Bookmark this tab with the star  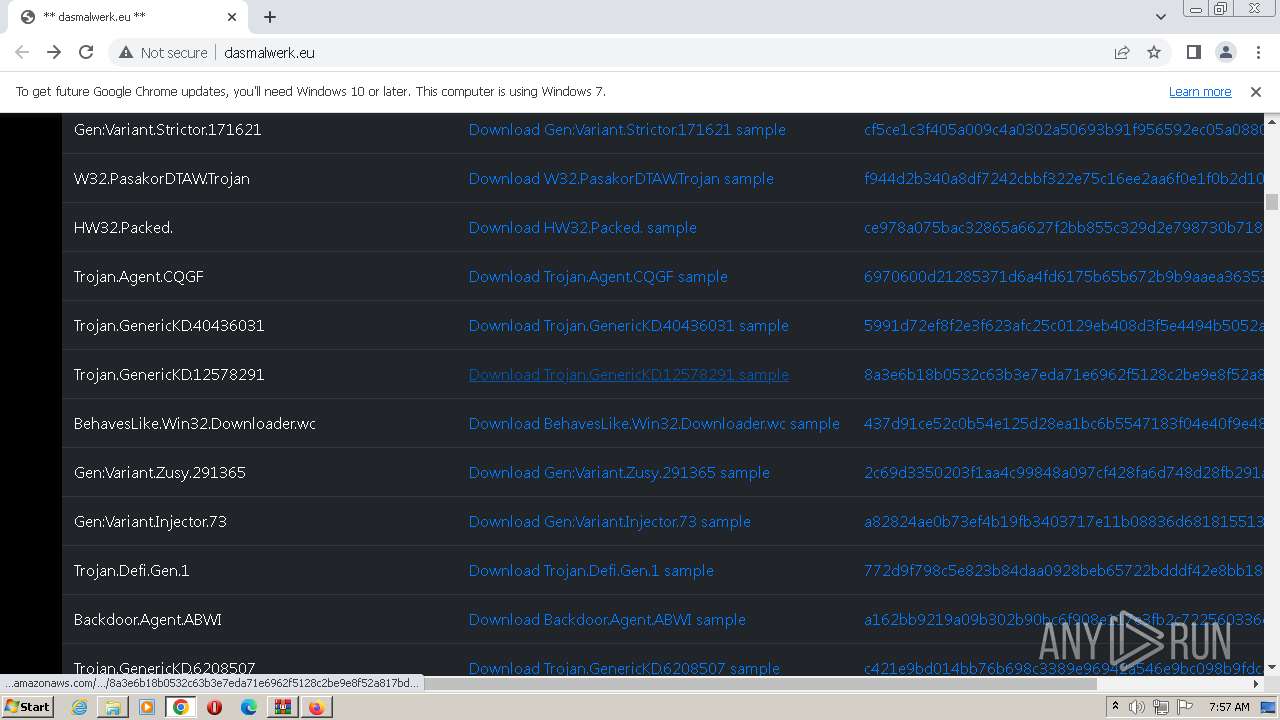tap(1154, 52)
